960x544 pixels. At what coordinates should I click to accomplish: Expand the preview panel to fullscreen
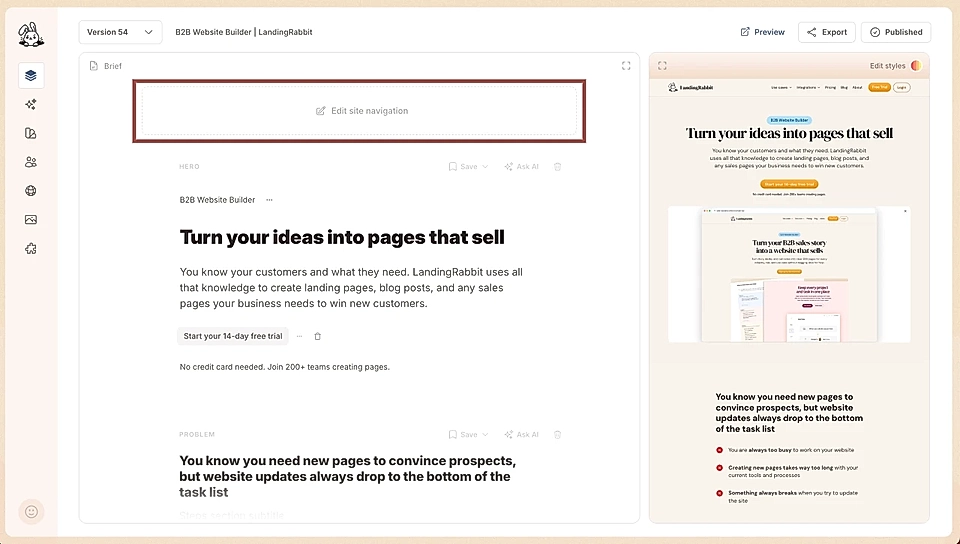[662, 65]
